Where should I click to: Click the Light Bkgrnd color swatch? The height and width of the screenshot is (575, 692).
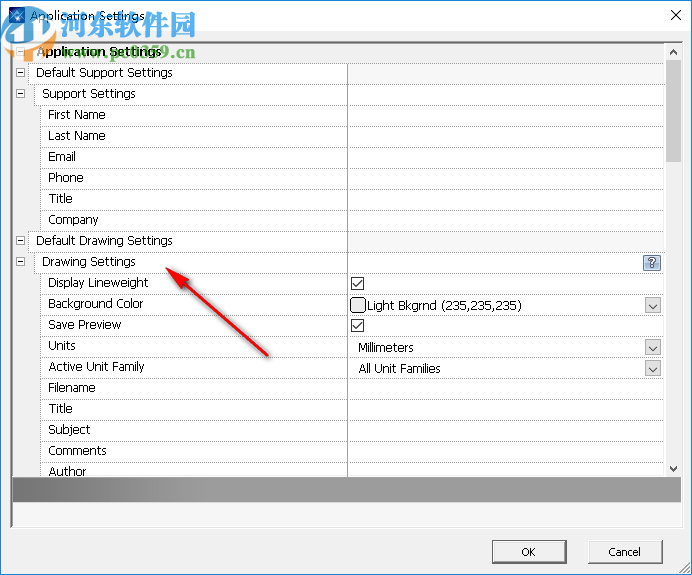357,305
